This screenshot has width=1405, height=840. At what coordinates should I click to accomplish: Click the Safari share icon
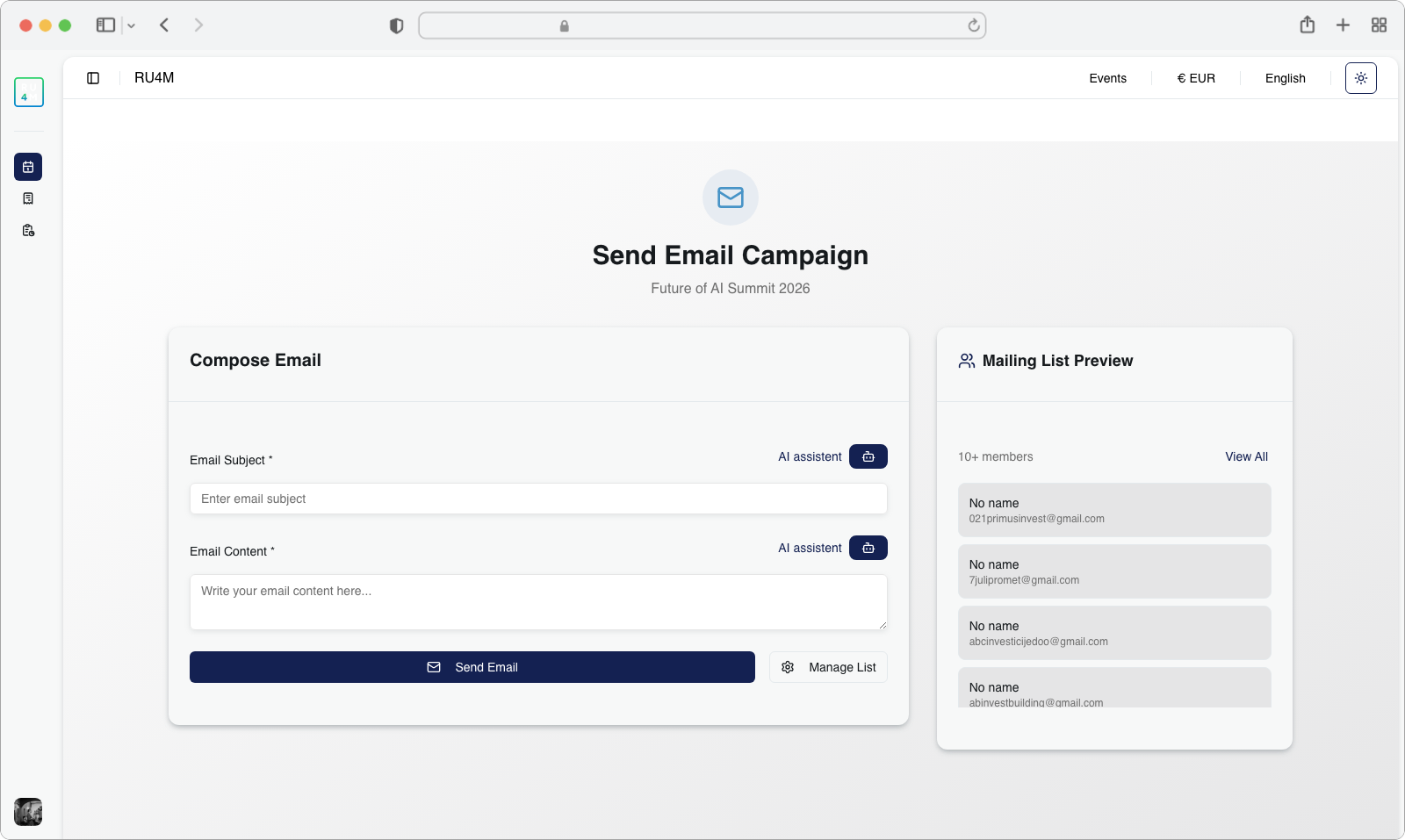coord(1307,25)
